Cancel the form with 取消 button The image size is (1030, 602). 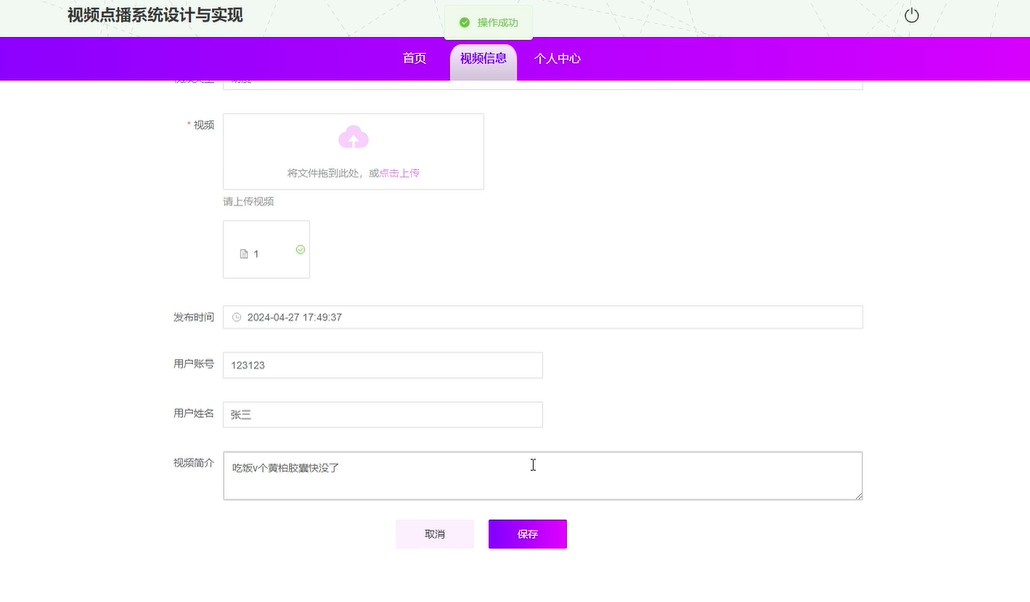(435, 534)
